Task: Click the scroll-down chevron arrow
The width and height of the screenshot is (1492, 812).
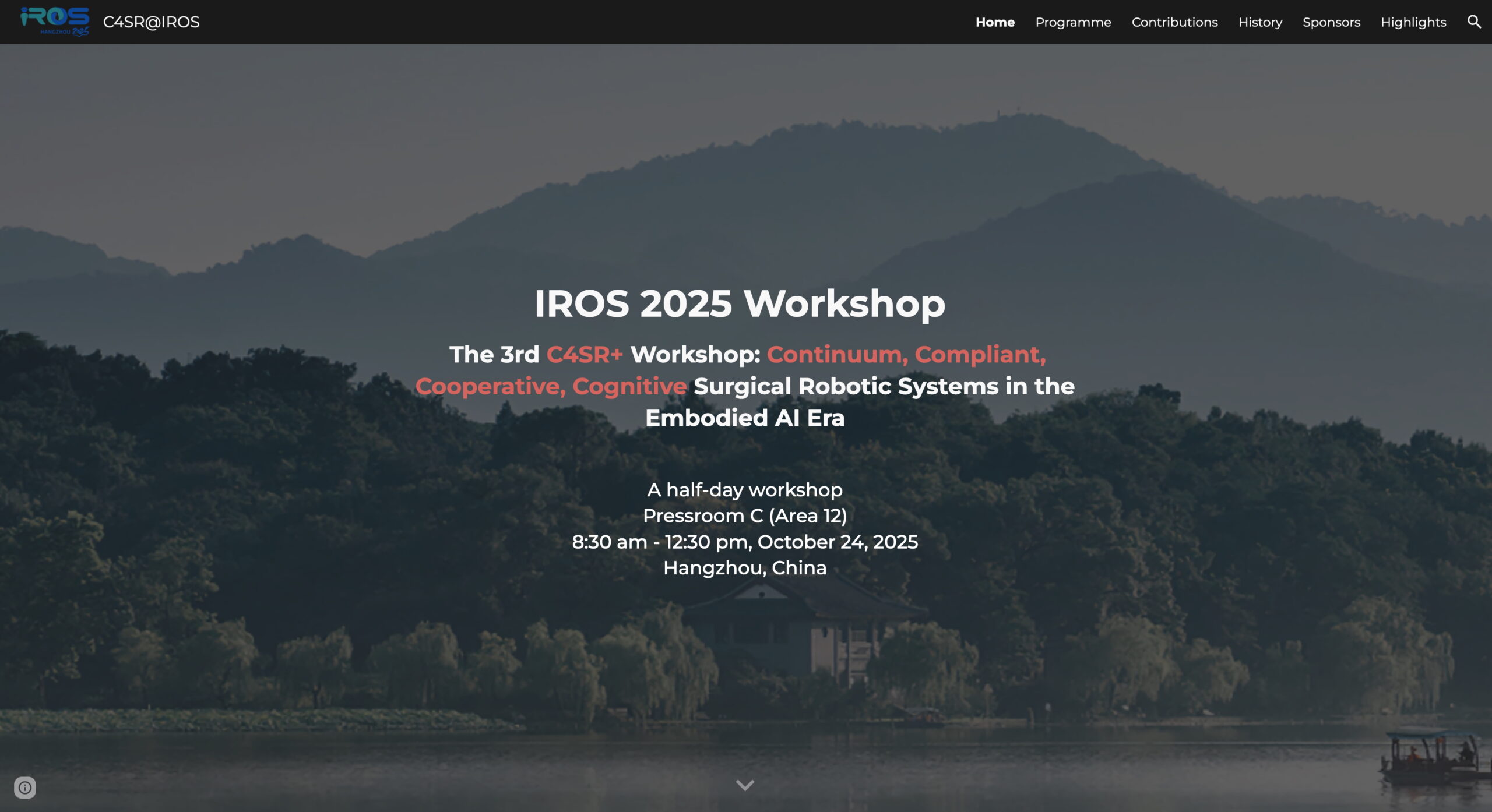Action: click(745, 785)
